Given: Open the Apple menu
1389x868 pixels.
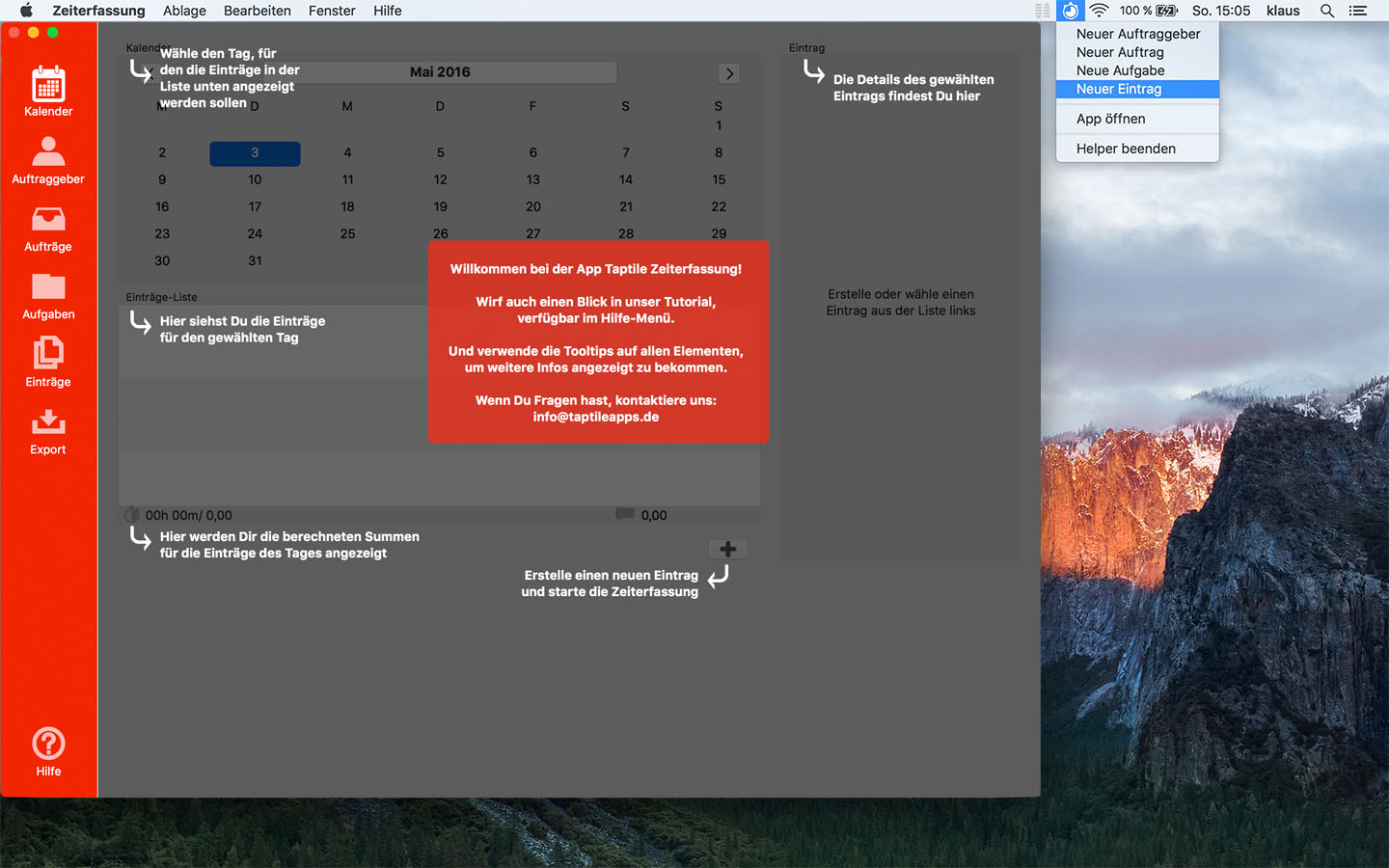Looking at the screenshot, I should click(x=26, y=11).
